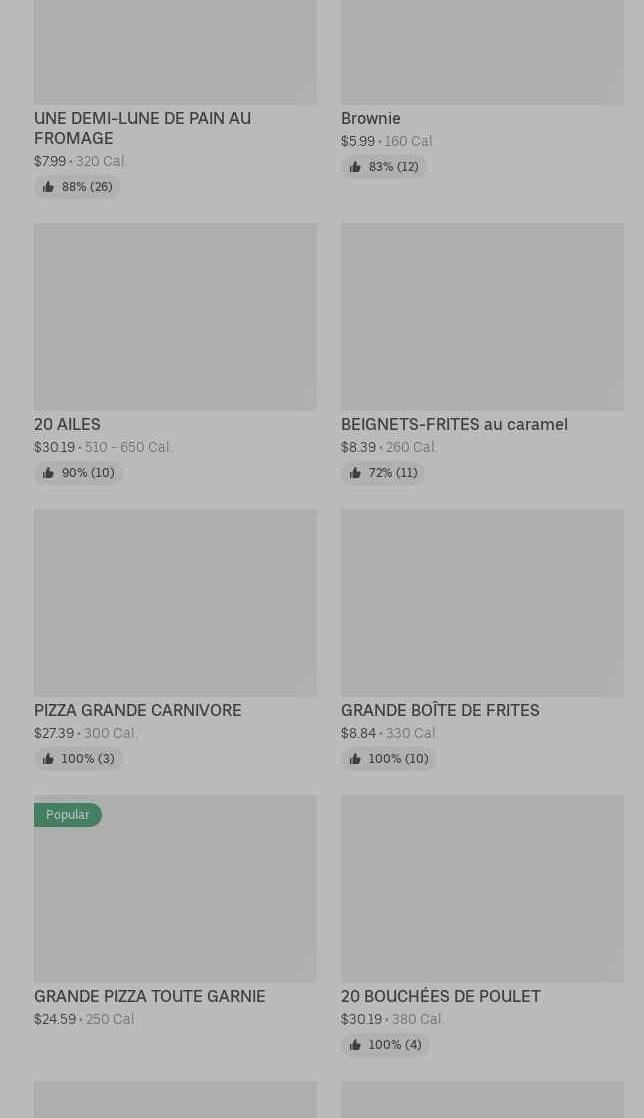This screenshot has width=644, height=1118.
Task: Open the BEIGNETS-FRITES au caramel image
Action: (x=482, y=316)
